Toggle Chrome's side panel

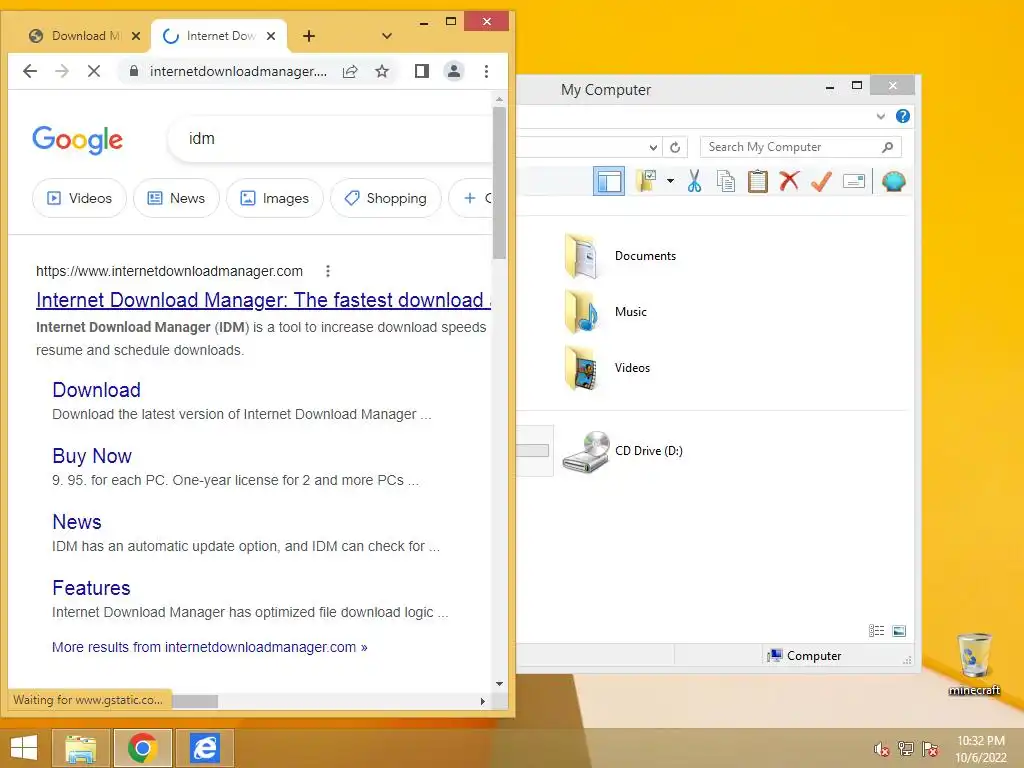click(x=422, y=71)
